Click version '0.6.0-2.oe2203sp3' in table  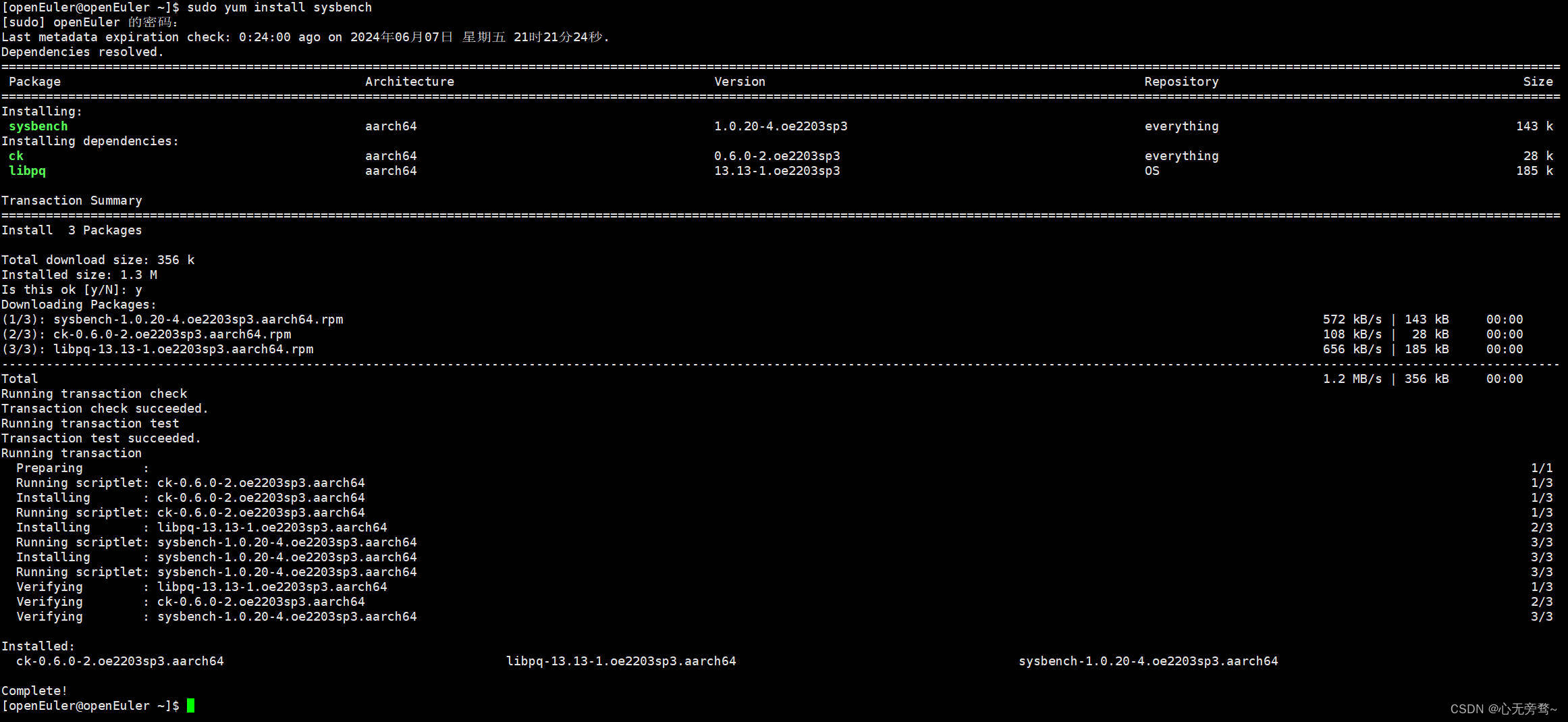[777, 156]
